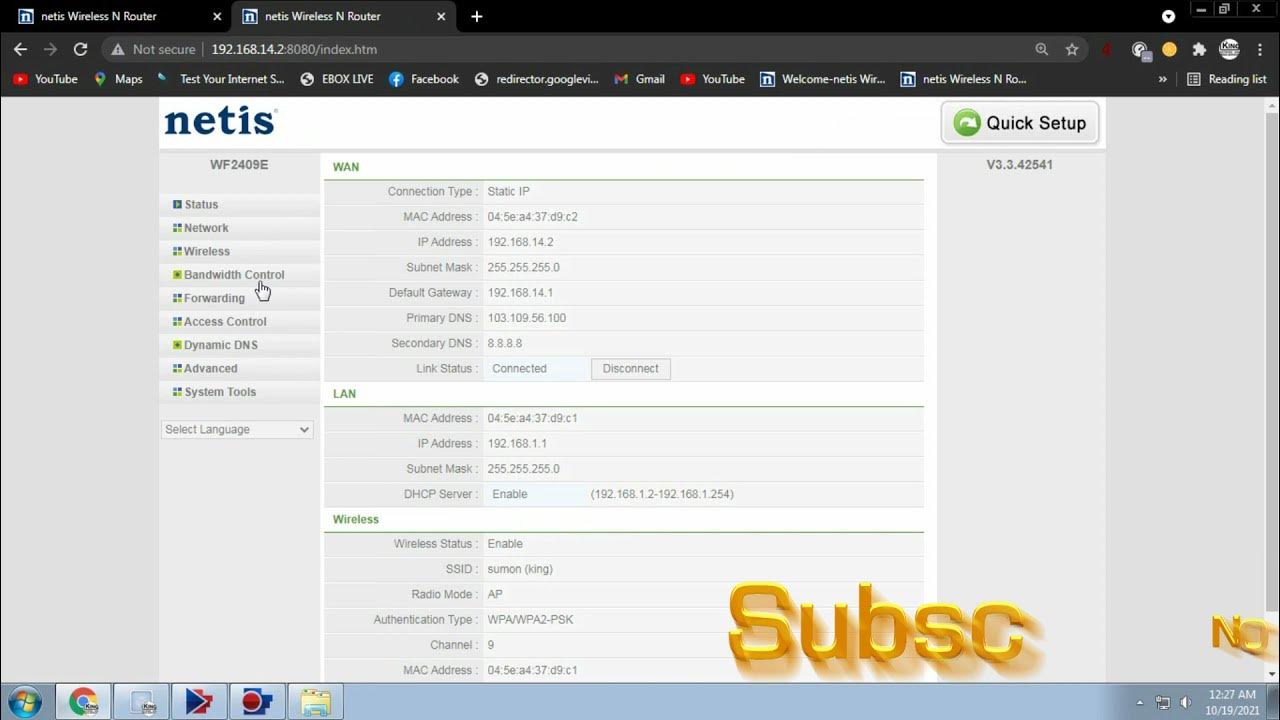Click the WAN IP Address 192.168.14.2

[520, 242]
